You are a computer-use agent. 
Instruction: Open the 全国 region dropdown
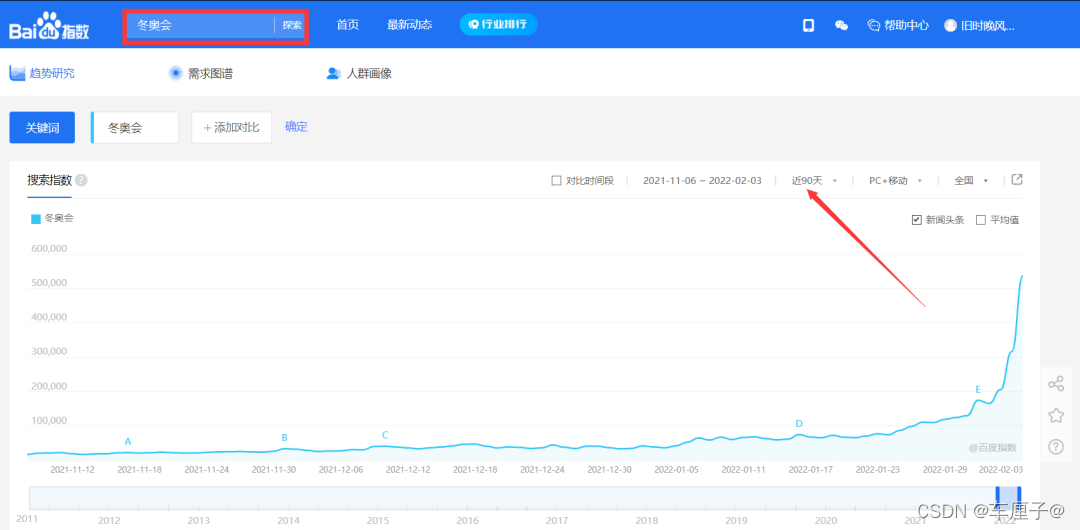(x=970, y=181)
